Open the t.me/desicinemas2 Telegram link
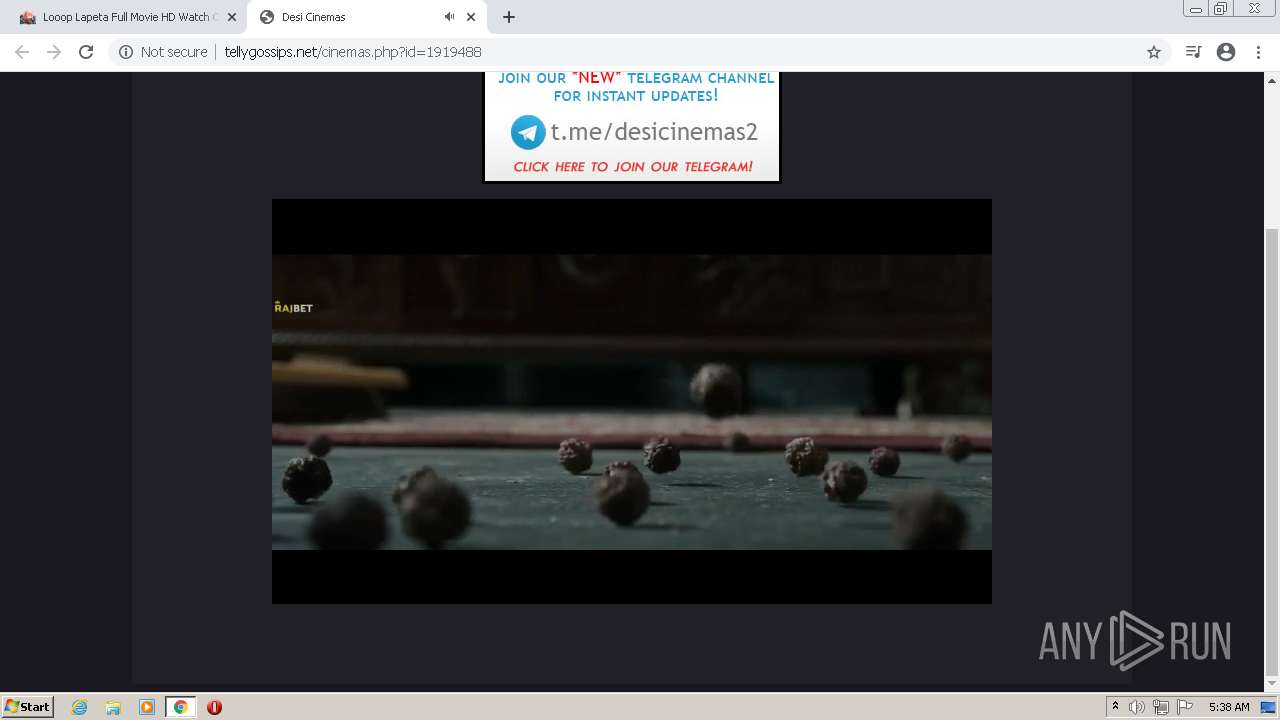Screen dimensions: 1280x720 [654, 132]
